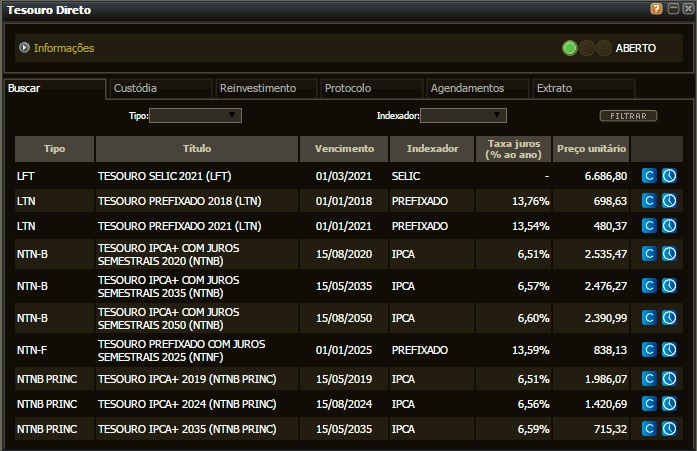Expand the Informações section
The image size is (697, 451).
tap(25, 48)
